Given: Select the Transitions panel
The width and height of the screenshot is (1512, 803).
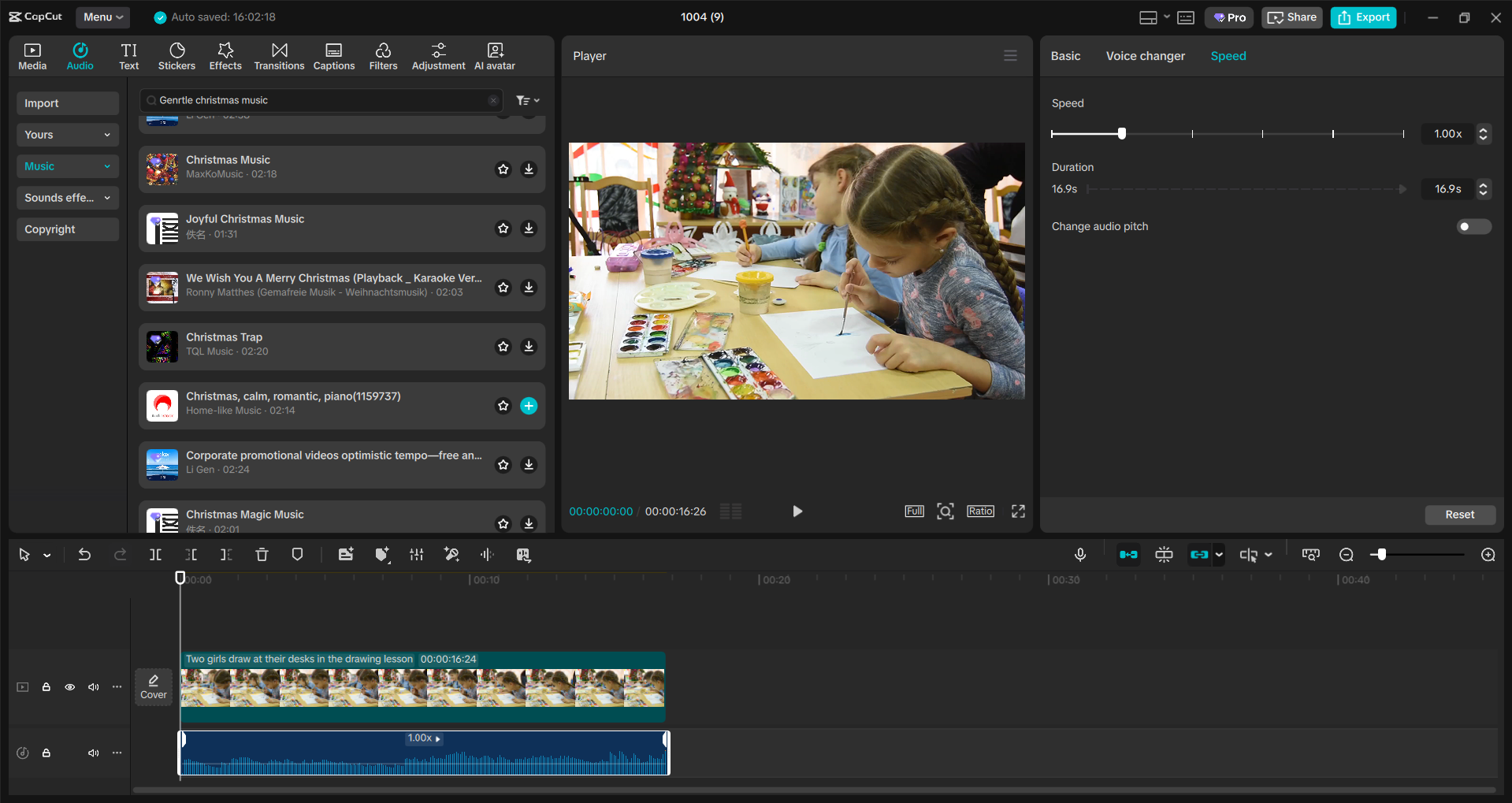Looking at the screenshot, I should [x=279, y=55].
